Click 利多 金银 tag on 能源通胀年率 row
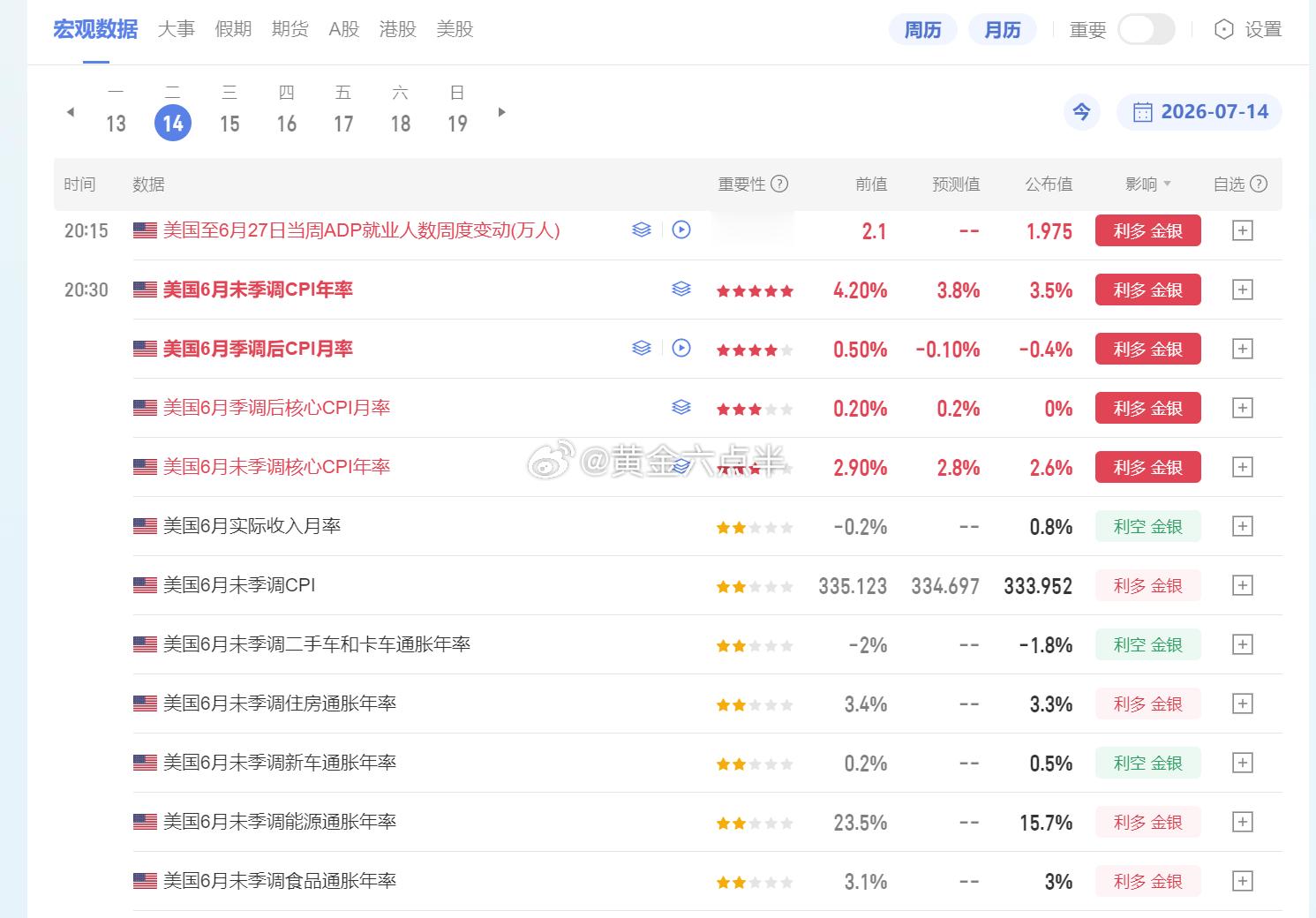1316x918 pixels. [1147, 822]
